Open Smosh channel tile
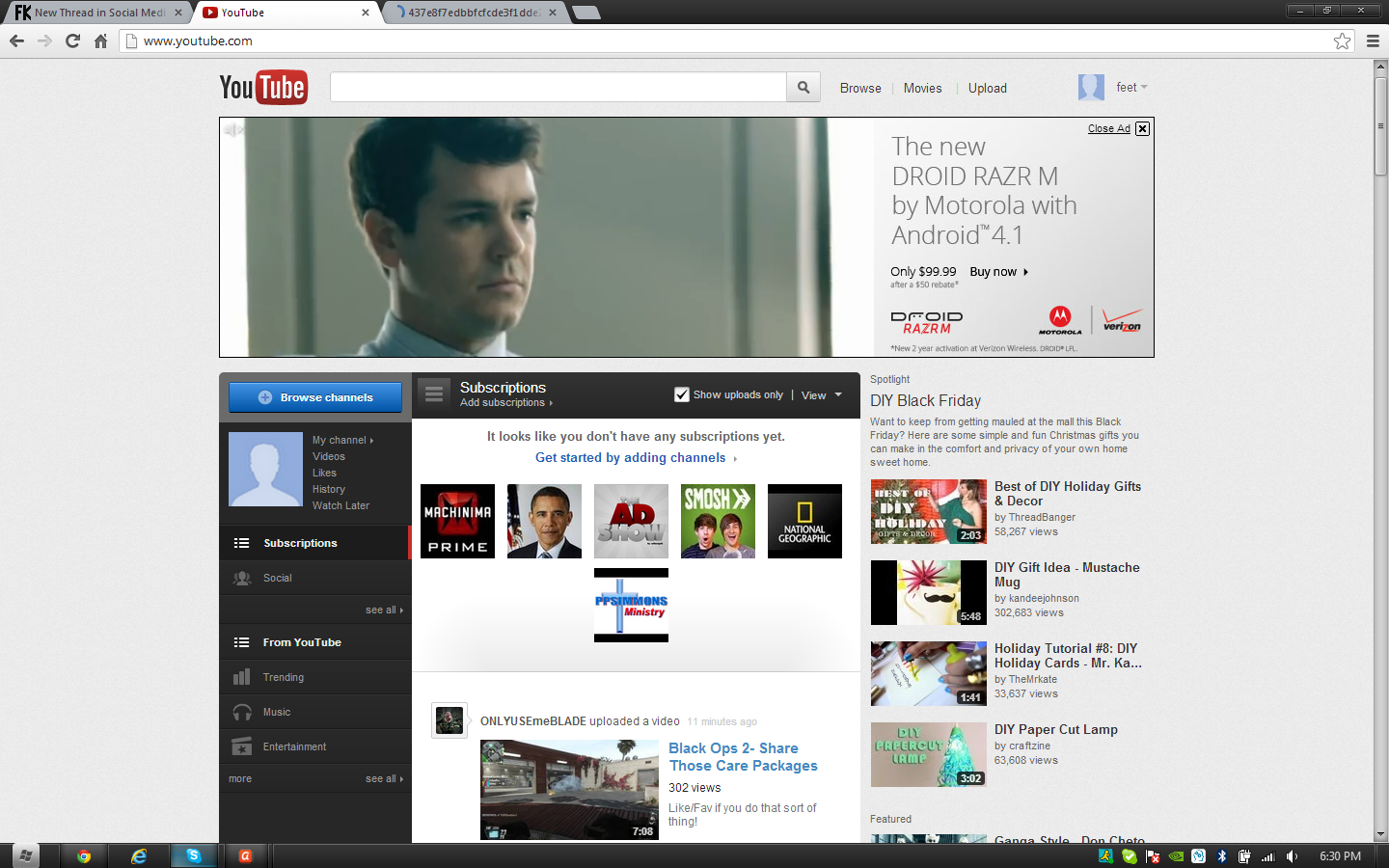Viewport: 1389px width, 868px height. click(x=718, y=521)
